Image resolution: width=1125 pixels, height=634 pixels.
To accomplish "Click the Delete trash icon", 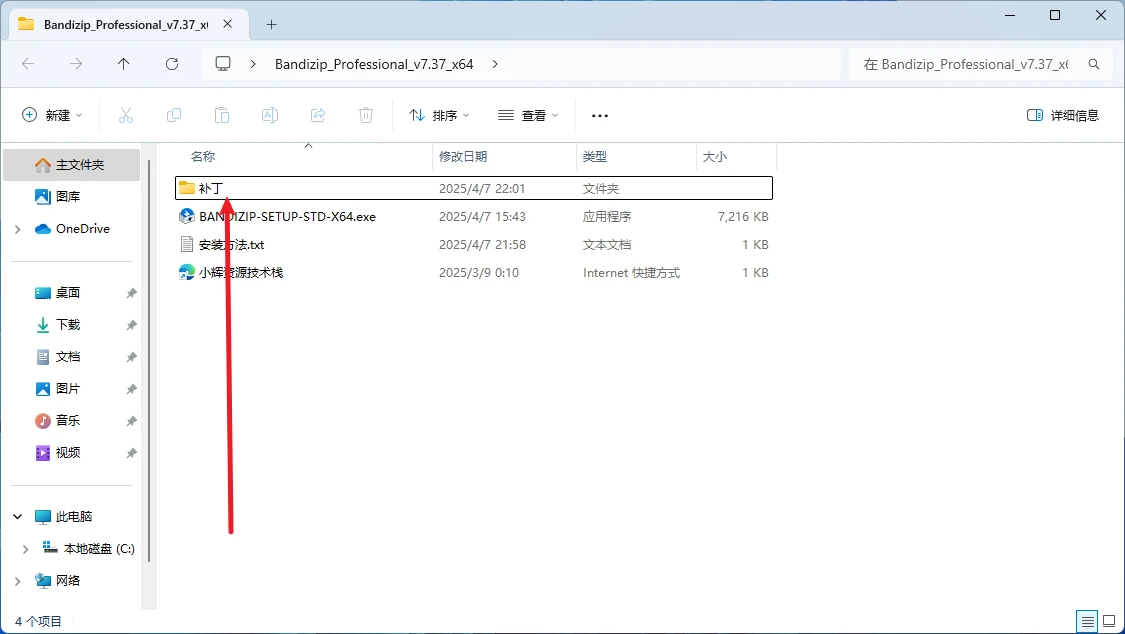I will [x=366, y=115].
